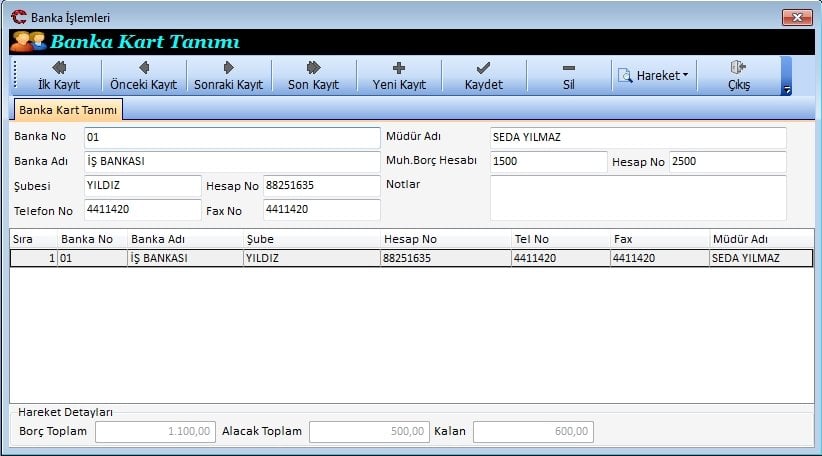Save the record with Kaydet
The width and height of the screenshot is (822, 456).
click(483, 75)
